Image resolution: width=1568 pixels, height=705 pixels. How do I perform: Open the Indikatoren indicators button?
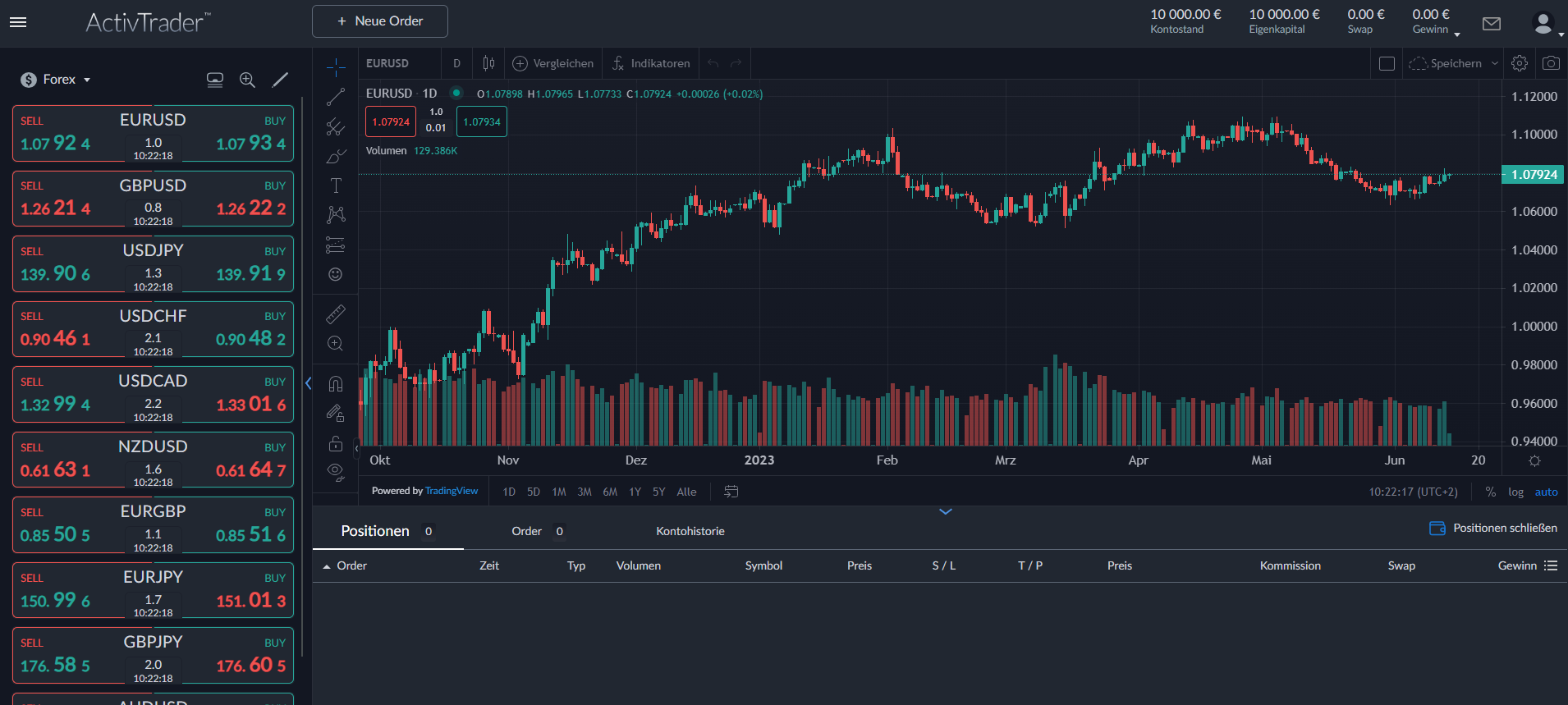[651, 63]
